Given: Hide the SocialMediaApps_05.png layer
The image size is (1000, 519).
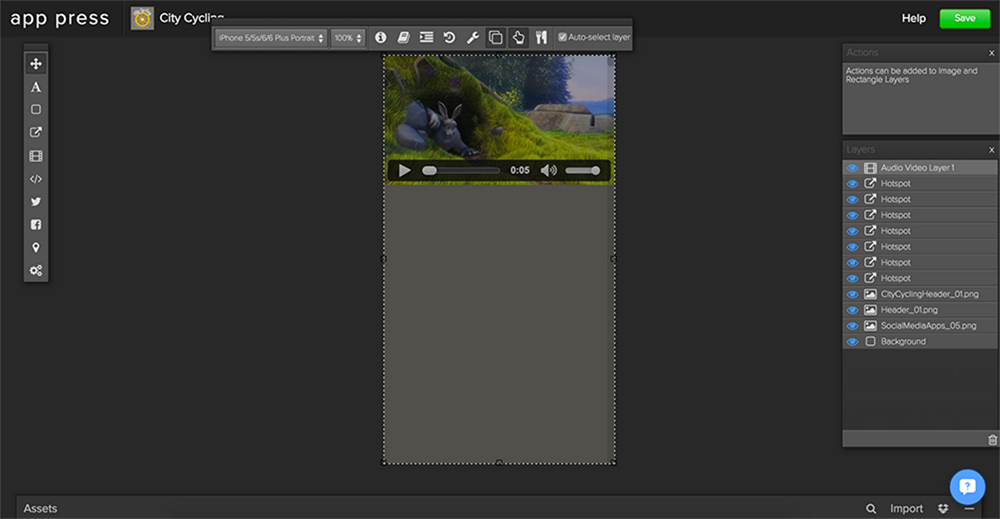Looking at the screenshot, I should pyautogui.click(x=852, y=326).
